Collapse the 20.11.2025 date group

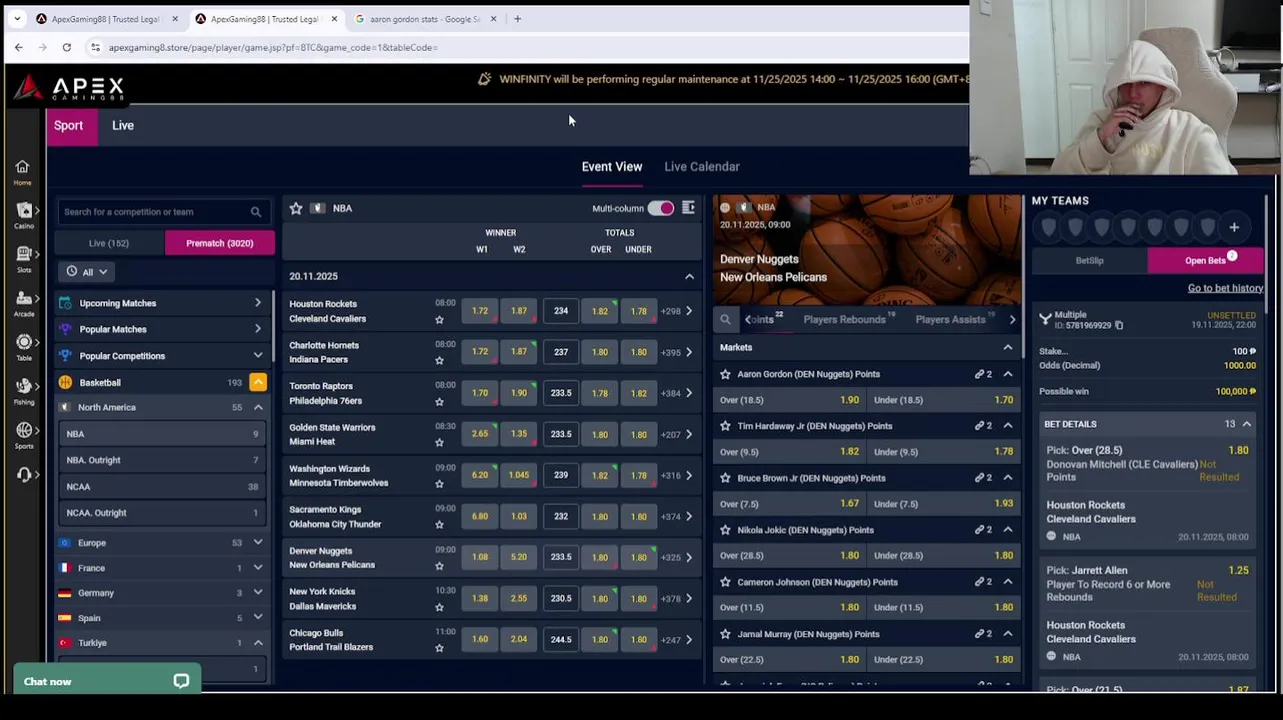689,276
